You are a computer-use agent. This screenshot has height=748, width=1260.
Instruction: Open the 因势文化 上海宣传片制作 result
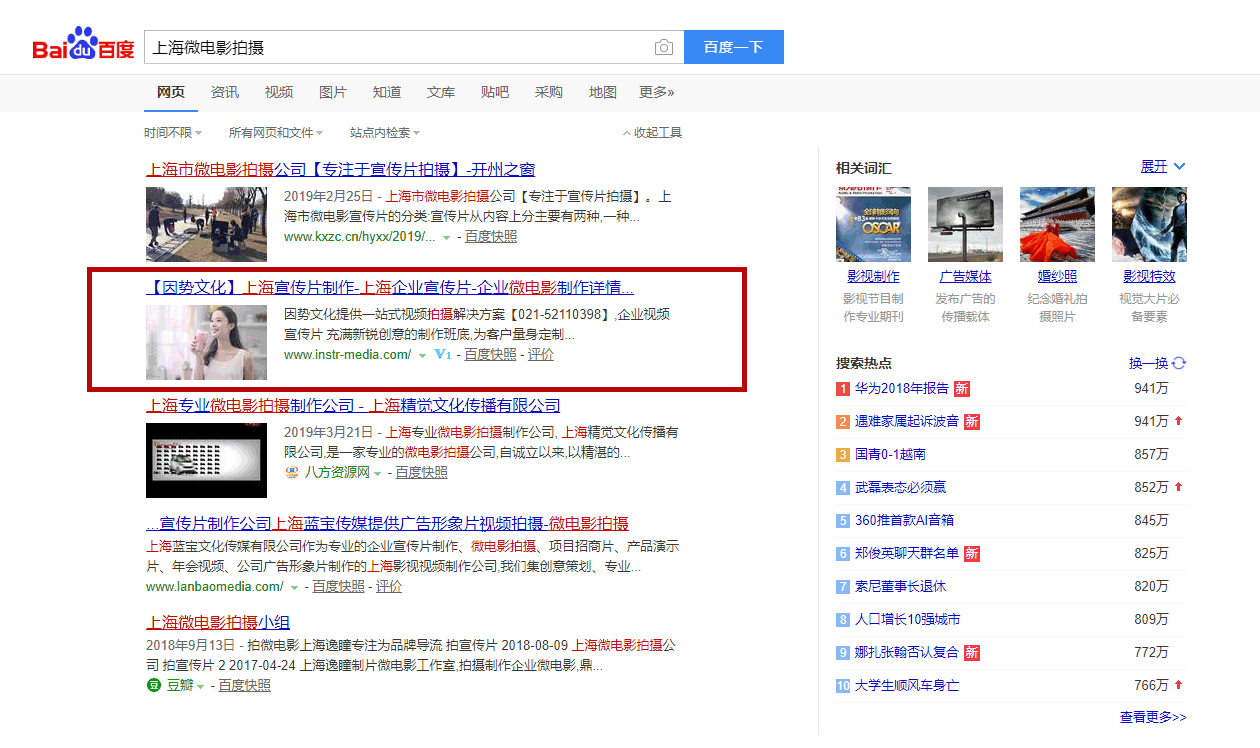pos(390,288)
